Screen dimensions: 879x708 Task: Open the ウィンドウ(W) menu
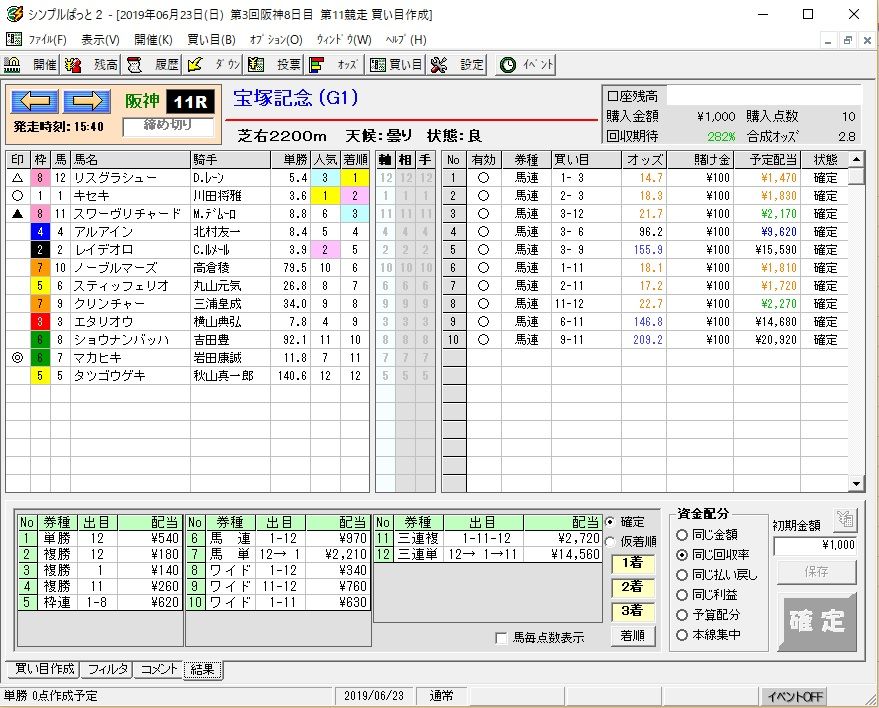tap(344, 40)
